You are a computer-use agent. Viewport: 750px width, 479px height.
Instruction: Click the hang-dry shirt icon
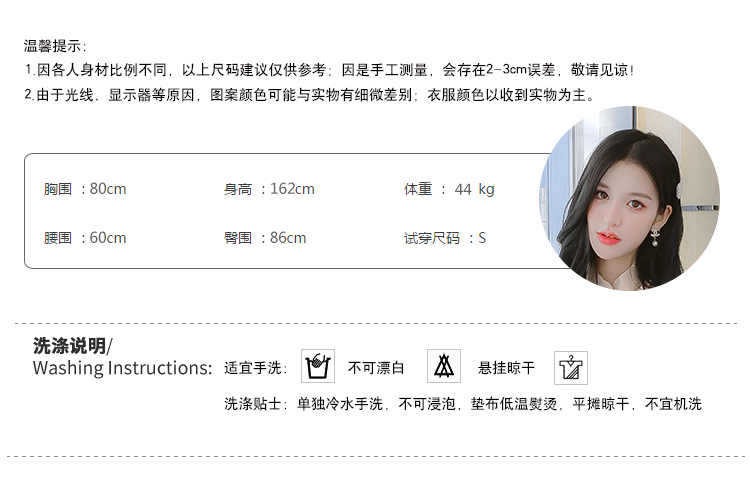[x=571, y=368]
